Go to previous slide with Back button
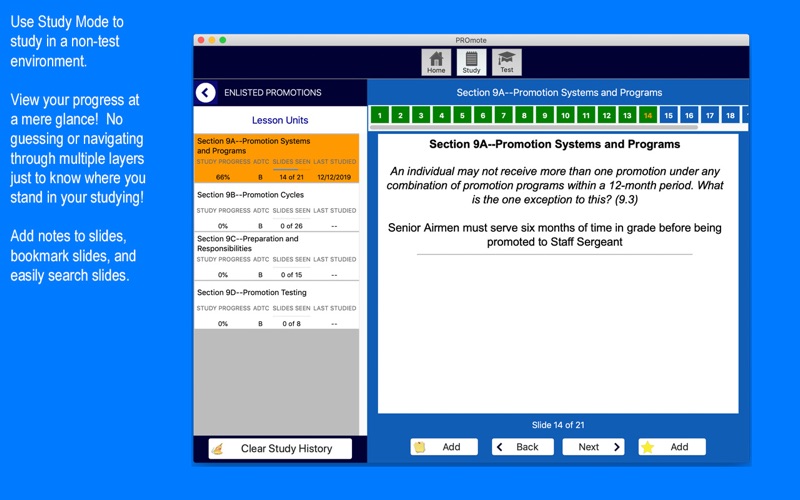This screenshot has height=500, width=800. pos(522,447)
